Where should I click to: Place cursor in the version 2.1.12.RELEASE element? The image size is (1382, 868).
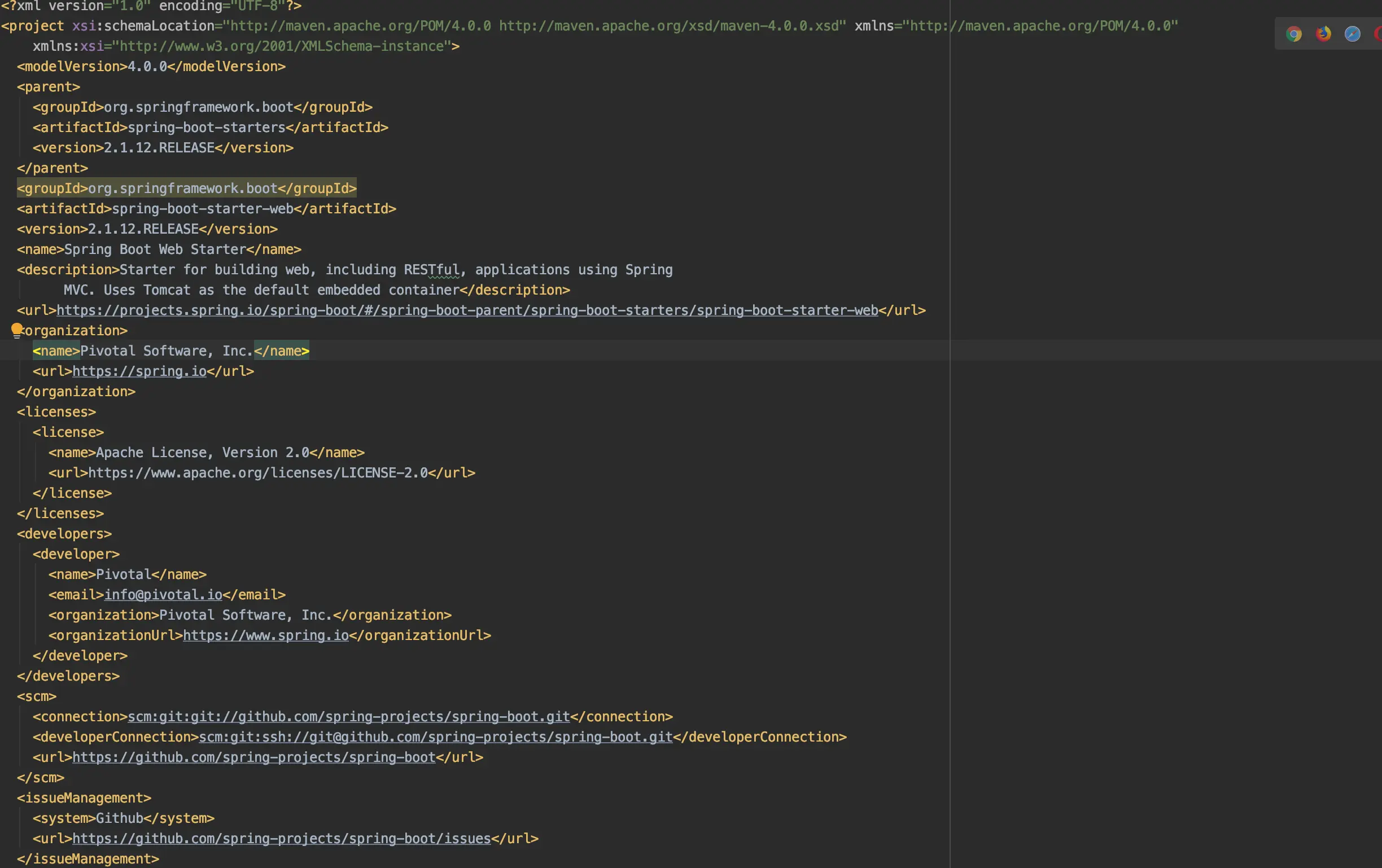pyautogui.click(x=143, y=229)
